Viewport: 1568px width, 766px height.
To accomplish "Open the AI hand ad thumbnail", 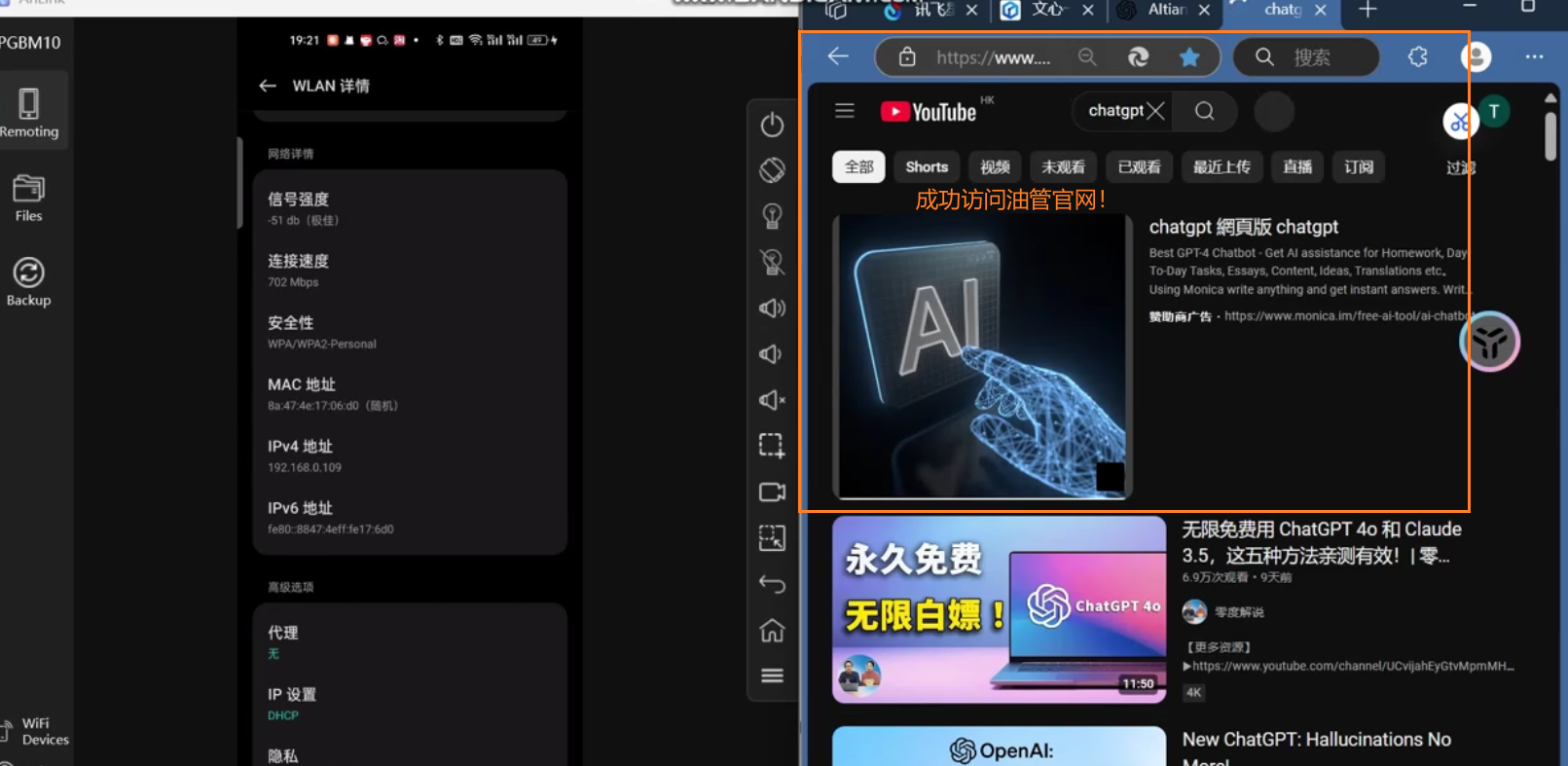I will [x=983, y=357].
